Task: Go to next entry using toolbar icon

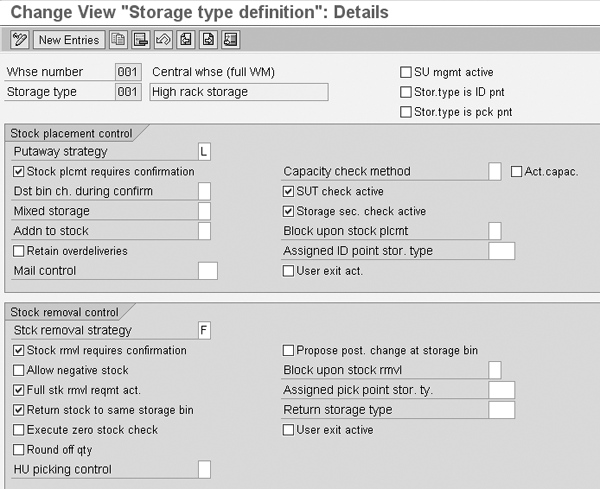Action: pos(208,40)
